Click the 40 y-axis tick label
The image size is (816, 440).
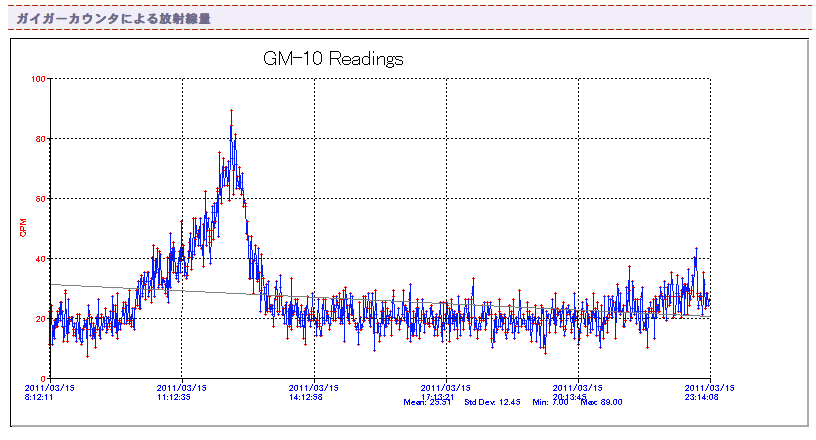(x=40, y=259)
